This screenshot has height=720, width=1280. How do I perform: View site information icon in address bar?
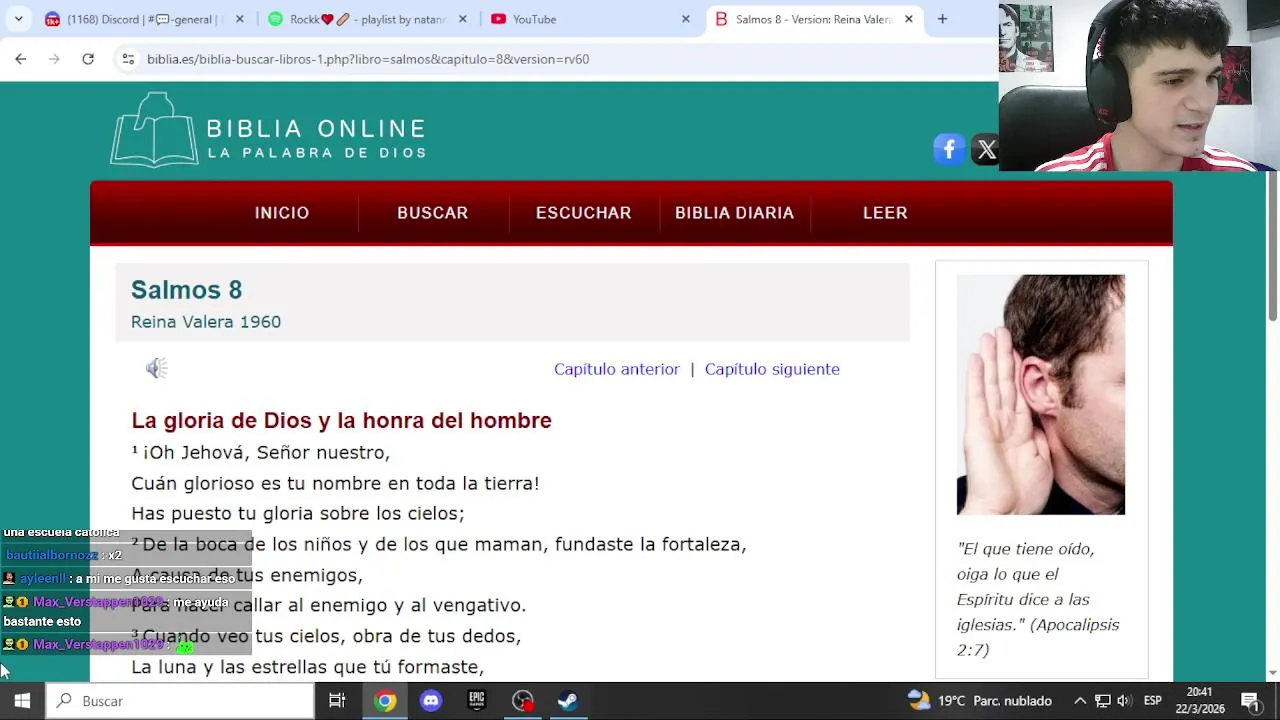coord(128,59)
